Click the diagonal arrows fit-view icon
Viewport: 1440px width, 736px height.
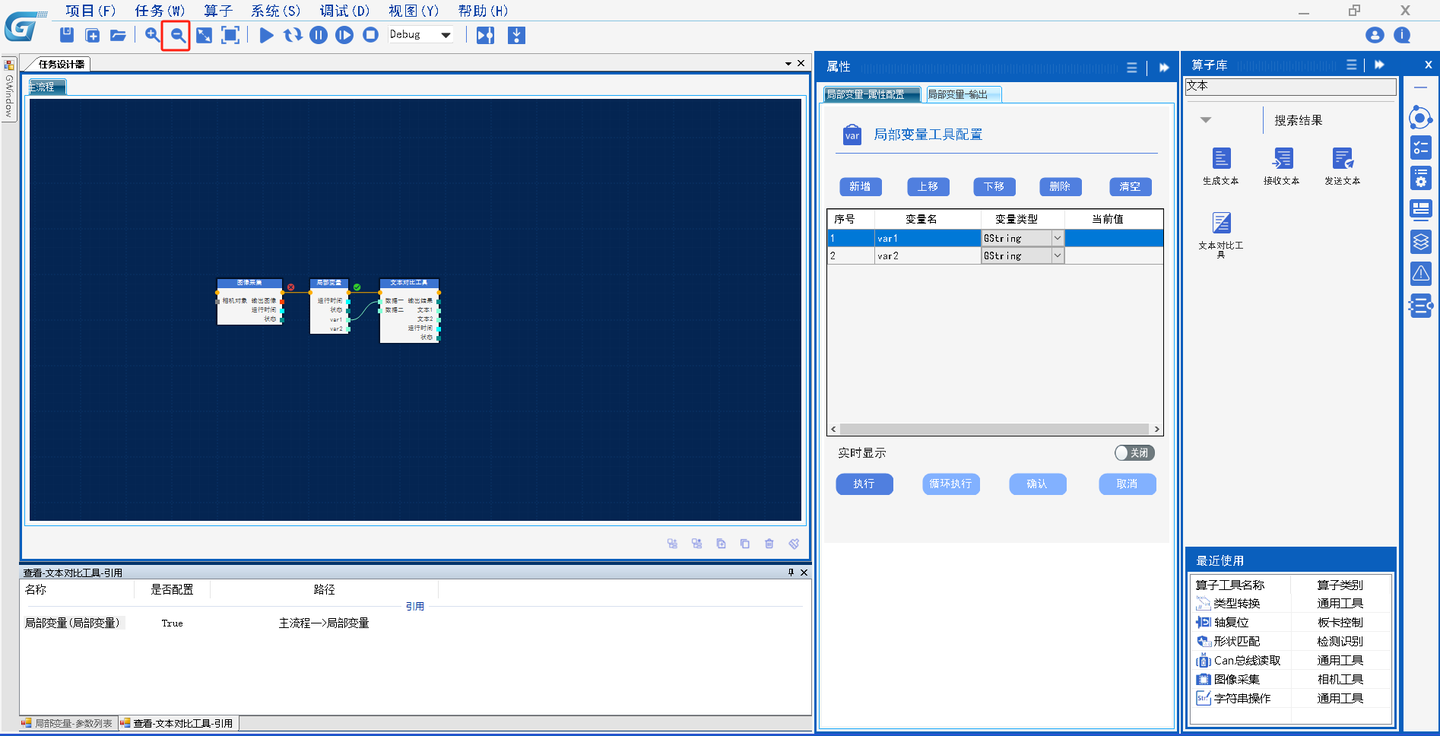204,35
